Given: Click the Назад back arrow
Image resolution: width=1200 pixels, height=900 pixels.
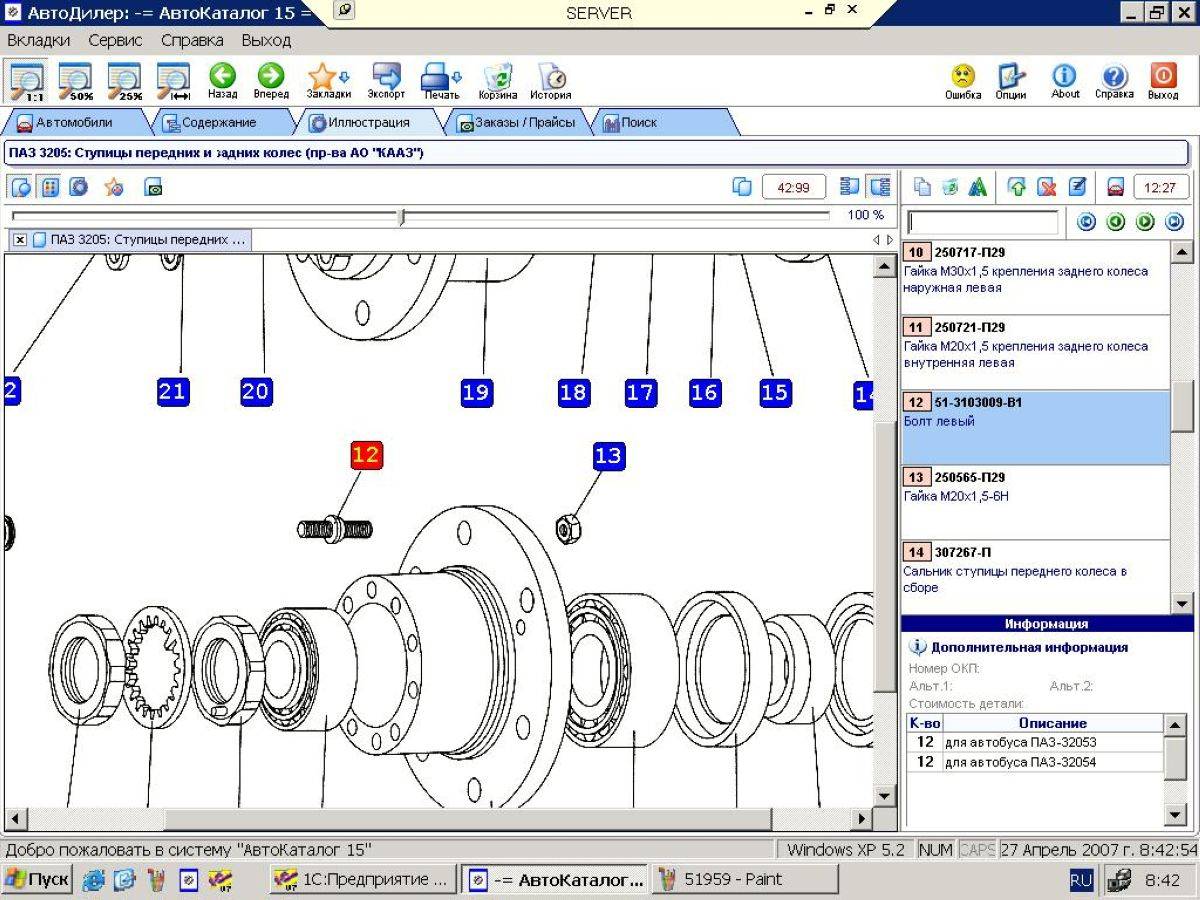Looking at the screenshot, I should tap(222, 81).
